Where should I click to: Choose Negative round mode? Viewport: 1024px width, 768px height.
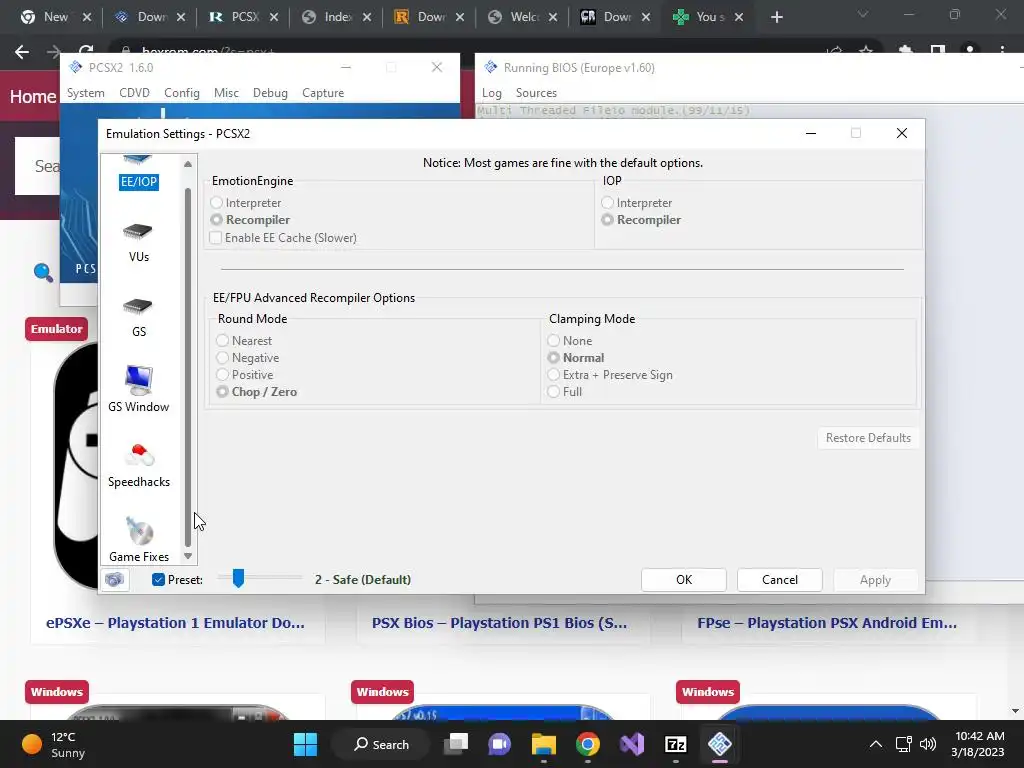[x=223, y=357]
